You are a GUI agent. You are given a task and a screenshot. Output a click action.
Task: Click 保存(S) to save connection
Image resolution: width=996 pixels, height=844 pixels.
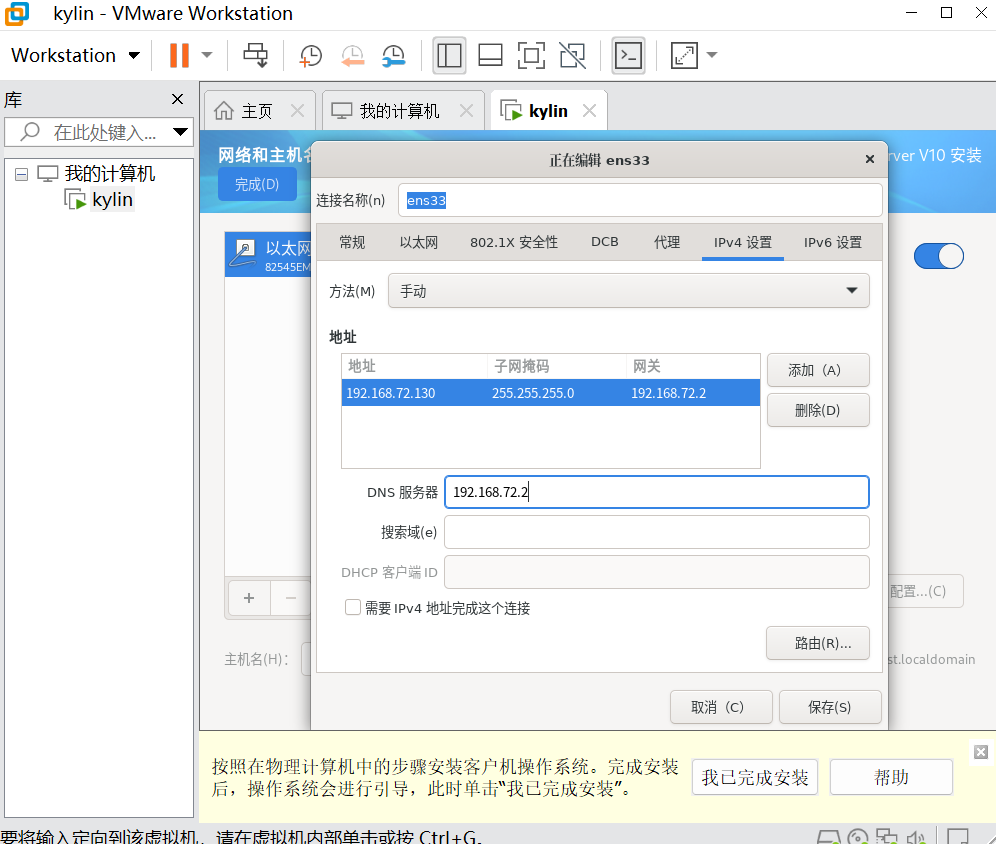pos(830,707)
